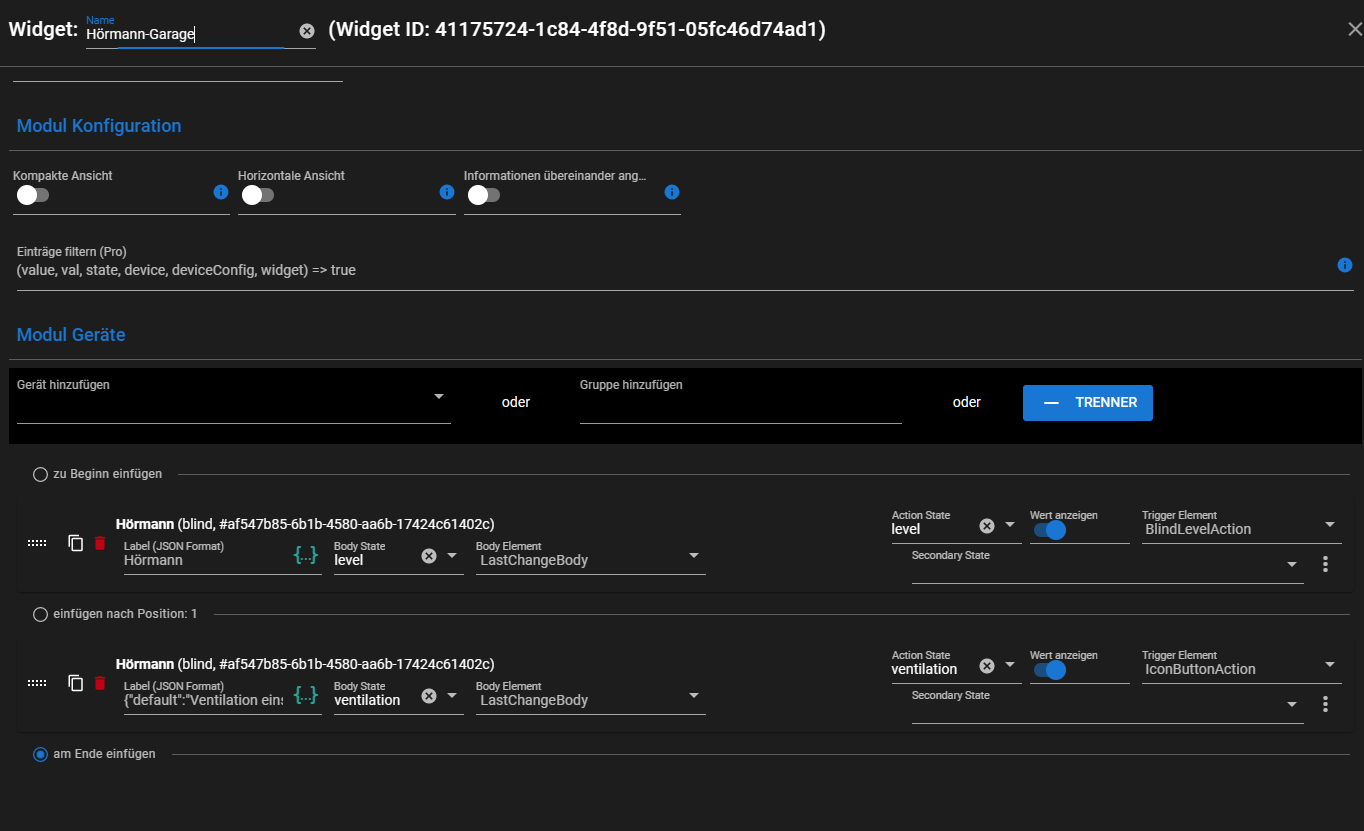Expand Action State dropdown for ventilation

pos(1009,666)
